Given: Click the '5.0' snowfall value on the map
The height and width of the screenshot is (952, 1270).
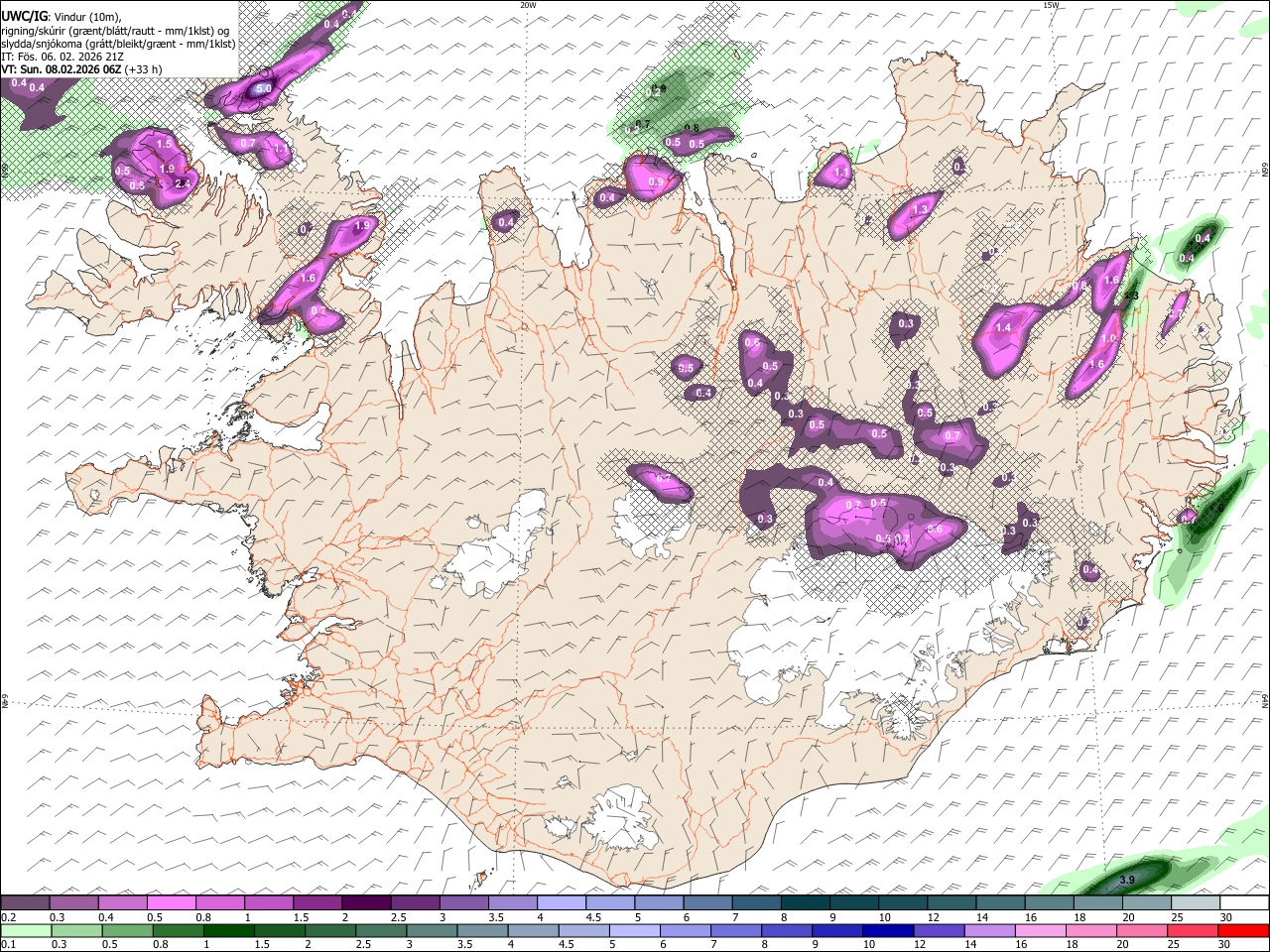Looking at the screenshot, I should (263, 89).
